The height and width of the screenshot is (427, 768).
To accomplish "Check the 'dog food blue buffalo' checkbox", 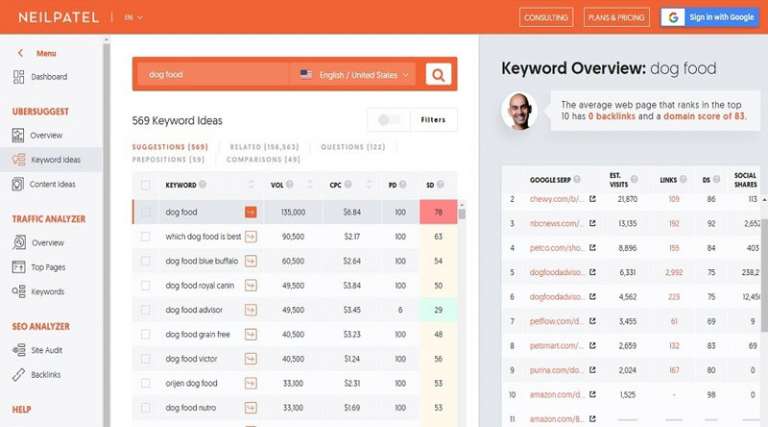I will [x=145, y=261].
